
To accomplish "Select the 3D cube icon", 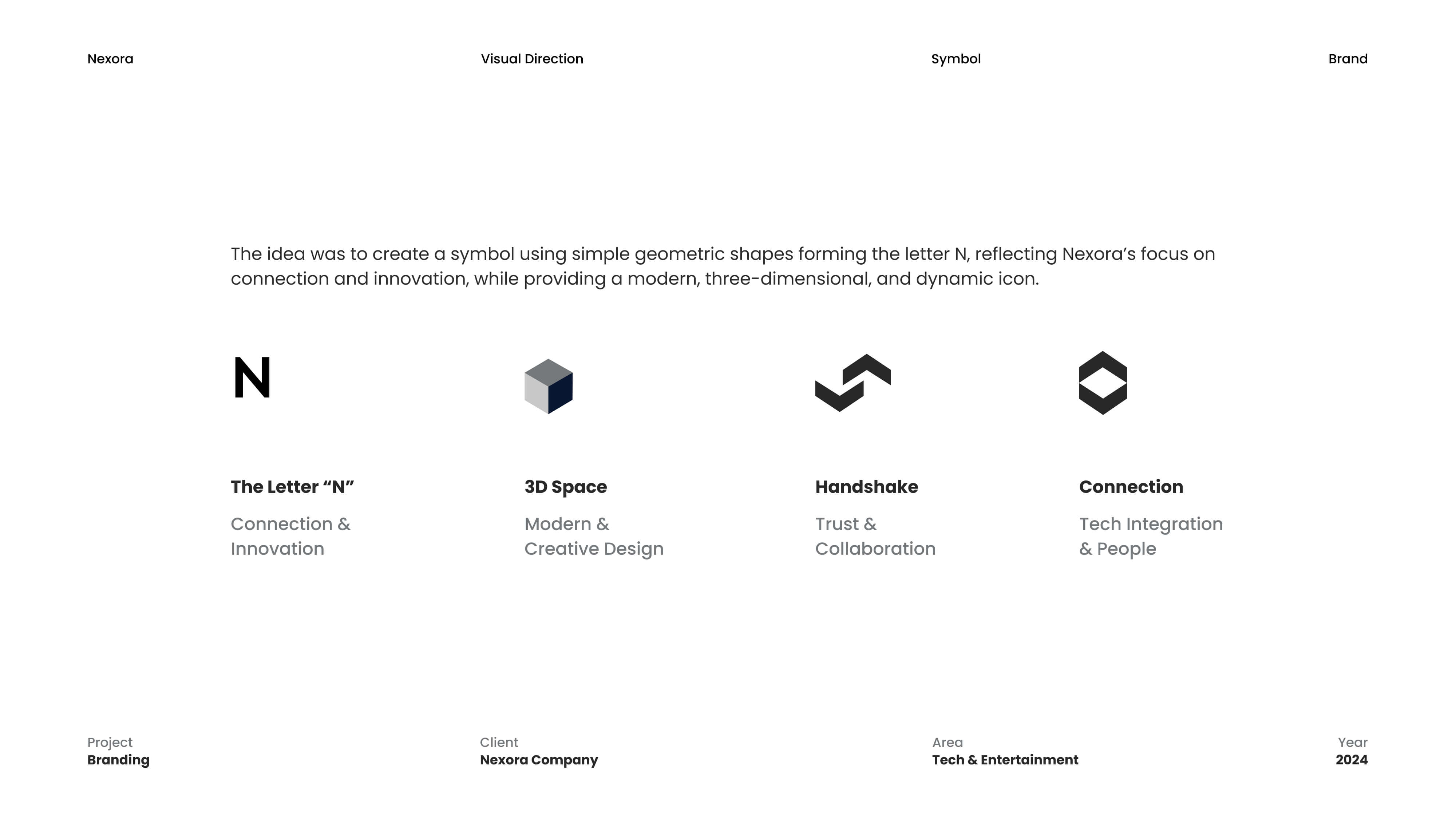I will tap(548, 386).
